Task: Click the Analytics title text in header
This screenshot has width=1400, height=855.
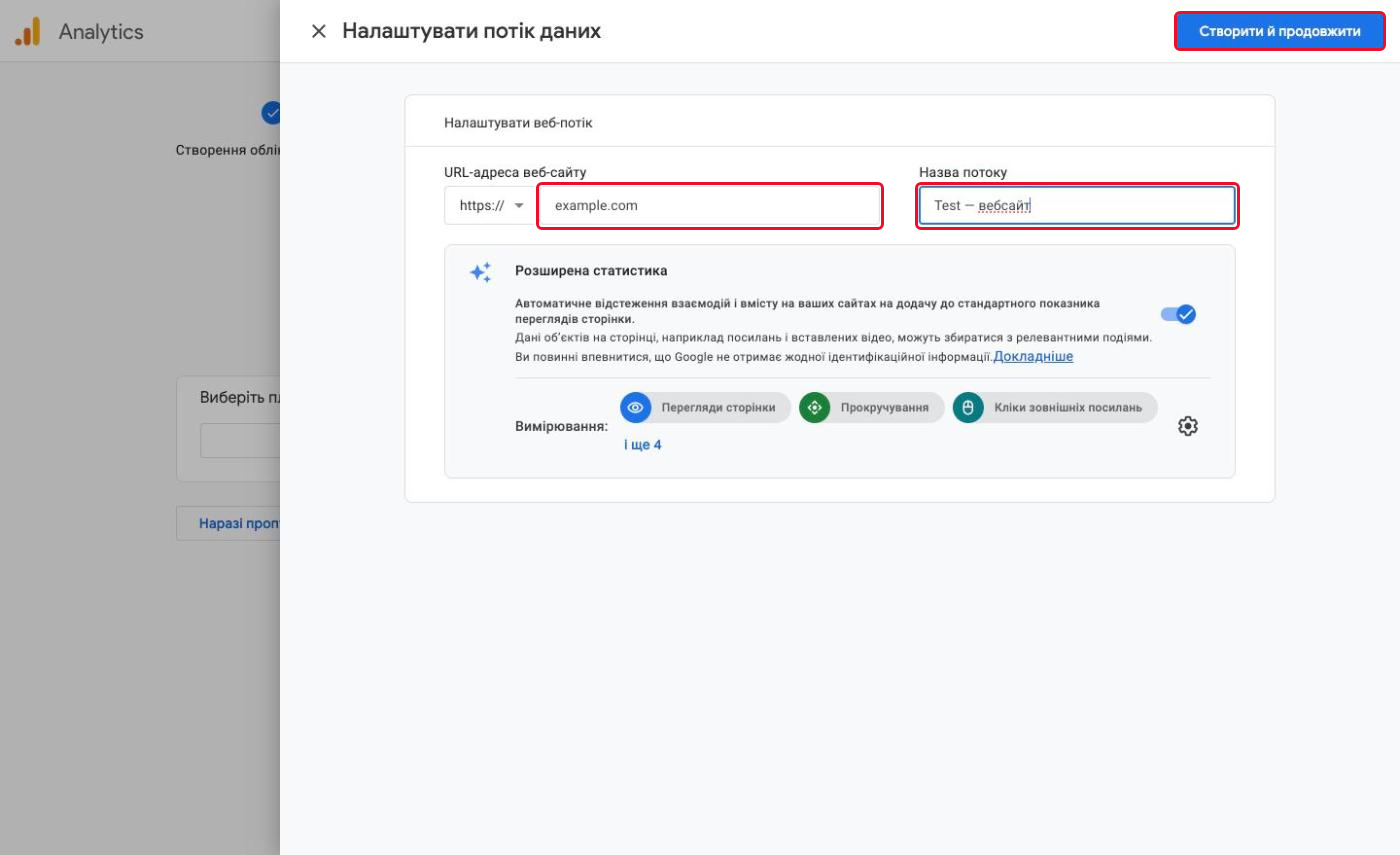Action: [101, 32]
